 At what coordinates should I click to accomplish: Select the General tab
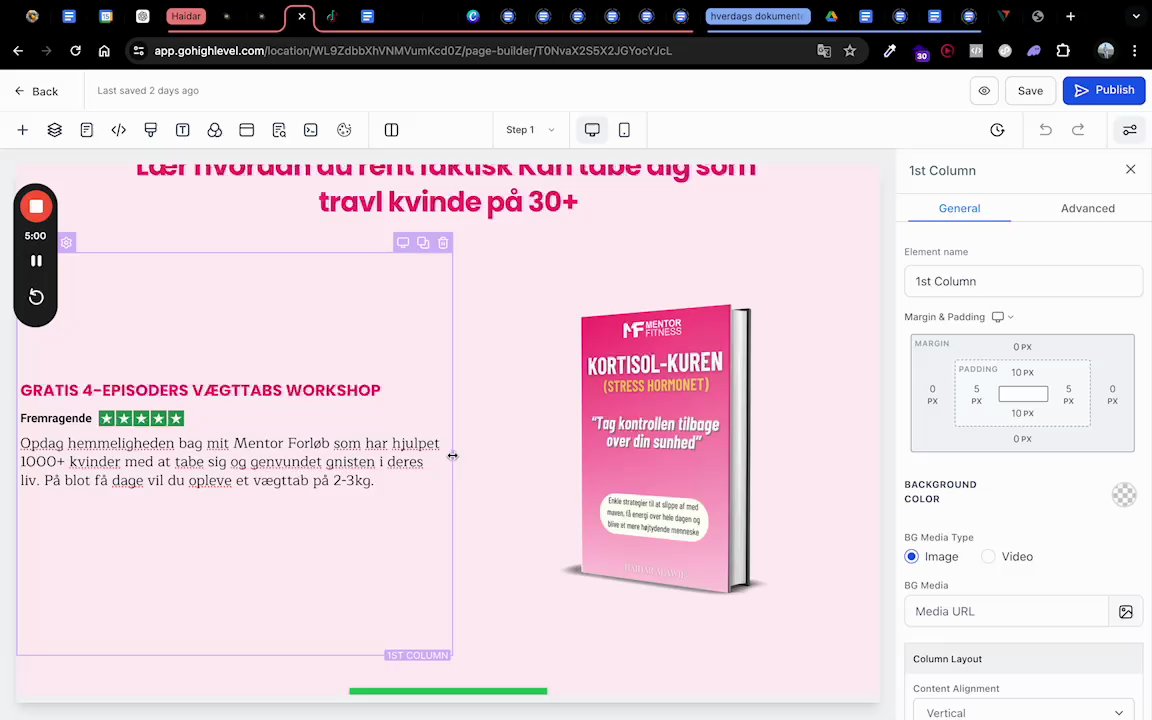coord(960,209)
